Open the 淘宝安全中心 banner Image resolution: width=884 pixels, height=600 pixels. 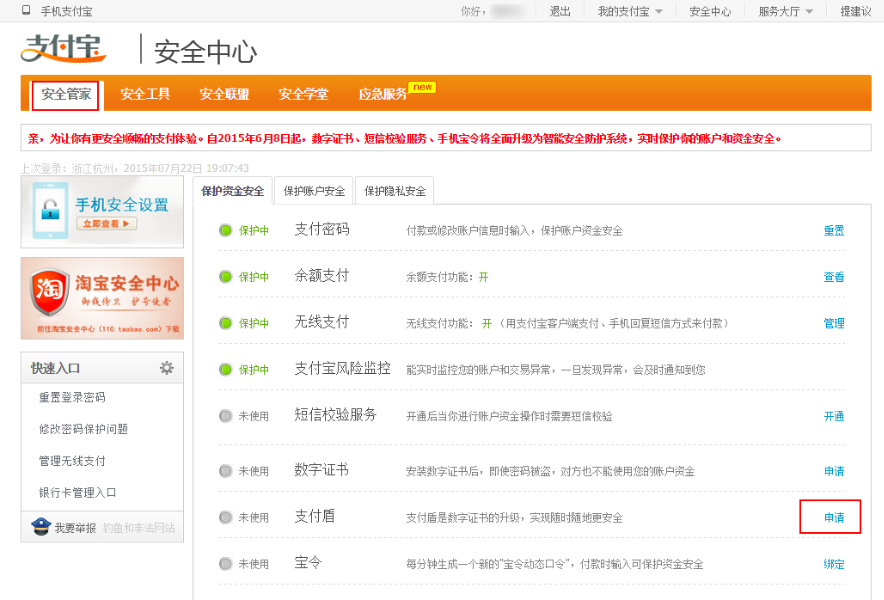[x=102, y=298]
